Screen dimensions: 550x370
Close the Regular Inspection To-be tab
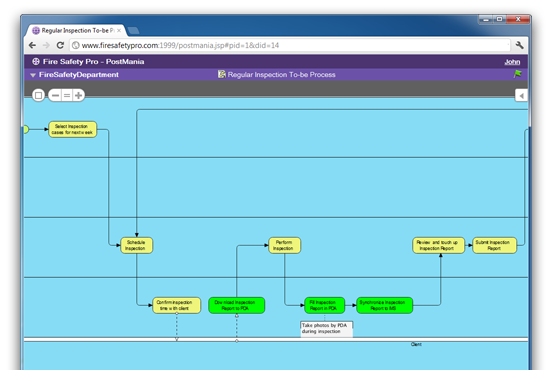(x=119, y=31)
